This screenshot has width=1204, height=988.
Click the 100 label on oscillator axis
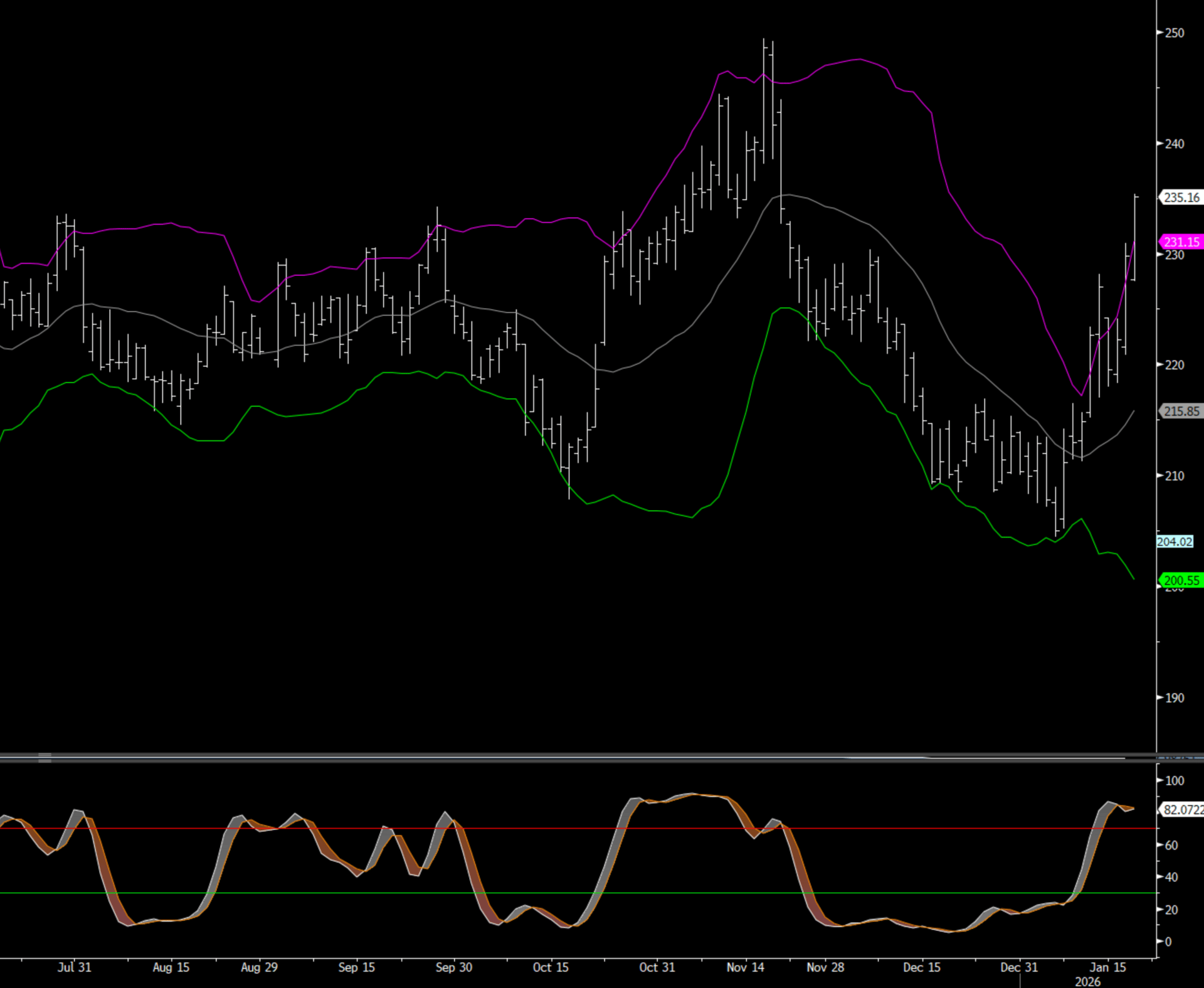click(1175, 780)
